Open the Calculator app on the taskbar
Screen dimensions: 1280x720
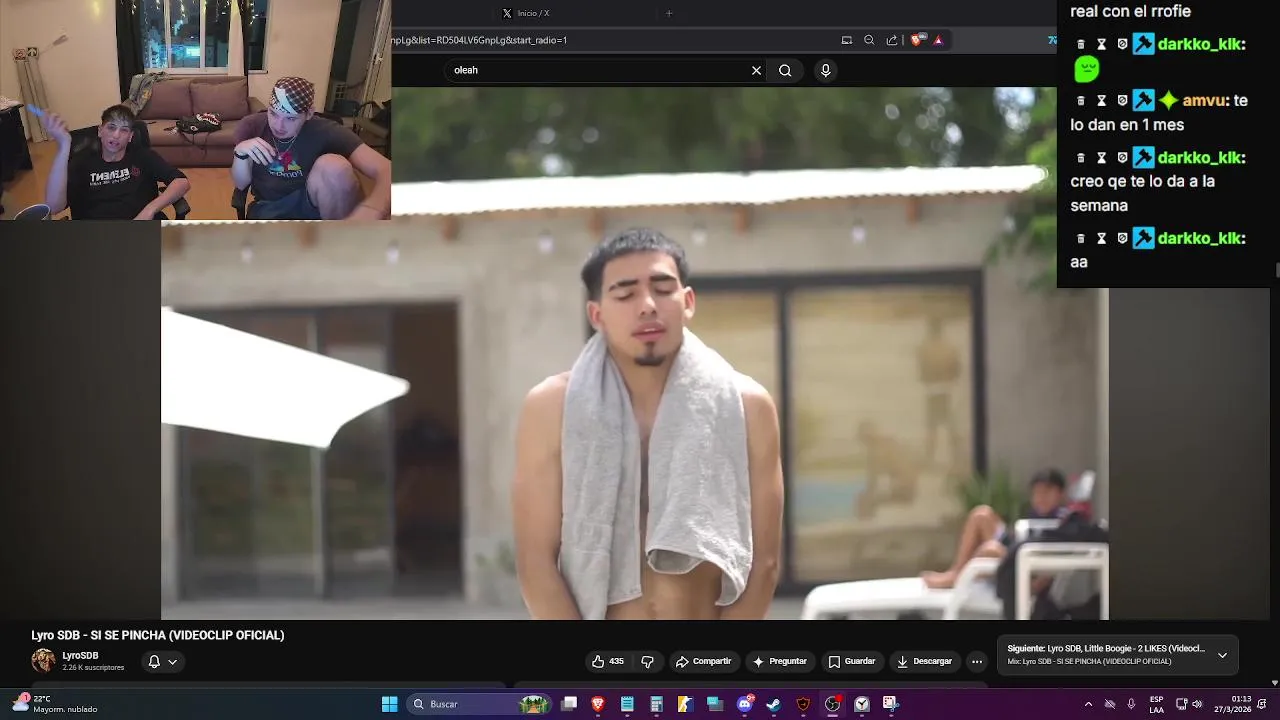(x=656, y=704)
